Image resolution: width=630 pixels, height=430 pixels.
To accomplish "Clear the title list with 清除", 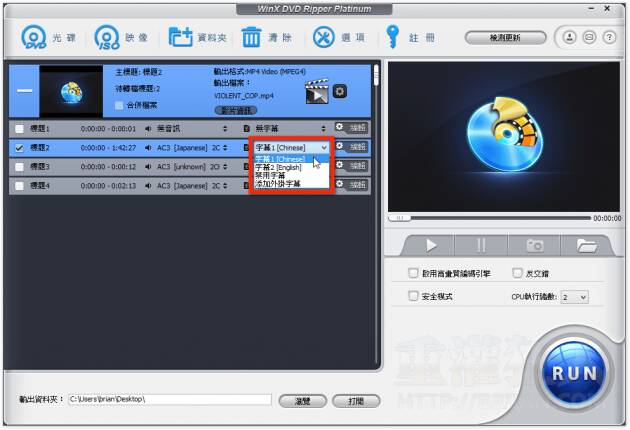I will [x=267, y=37].
